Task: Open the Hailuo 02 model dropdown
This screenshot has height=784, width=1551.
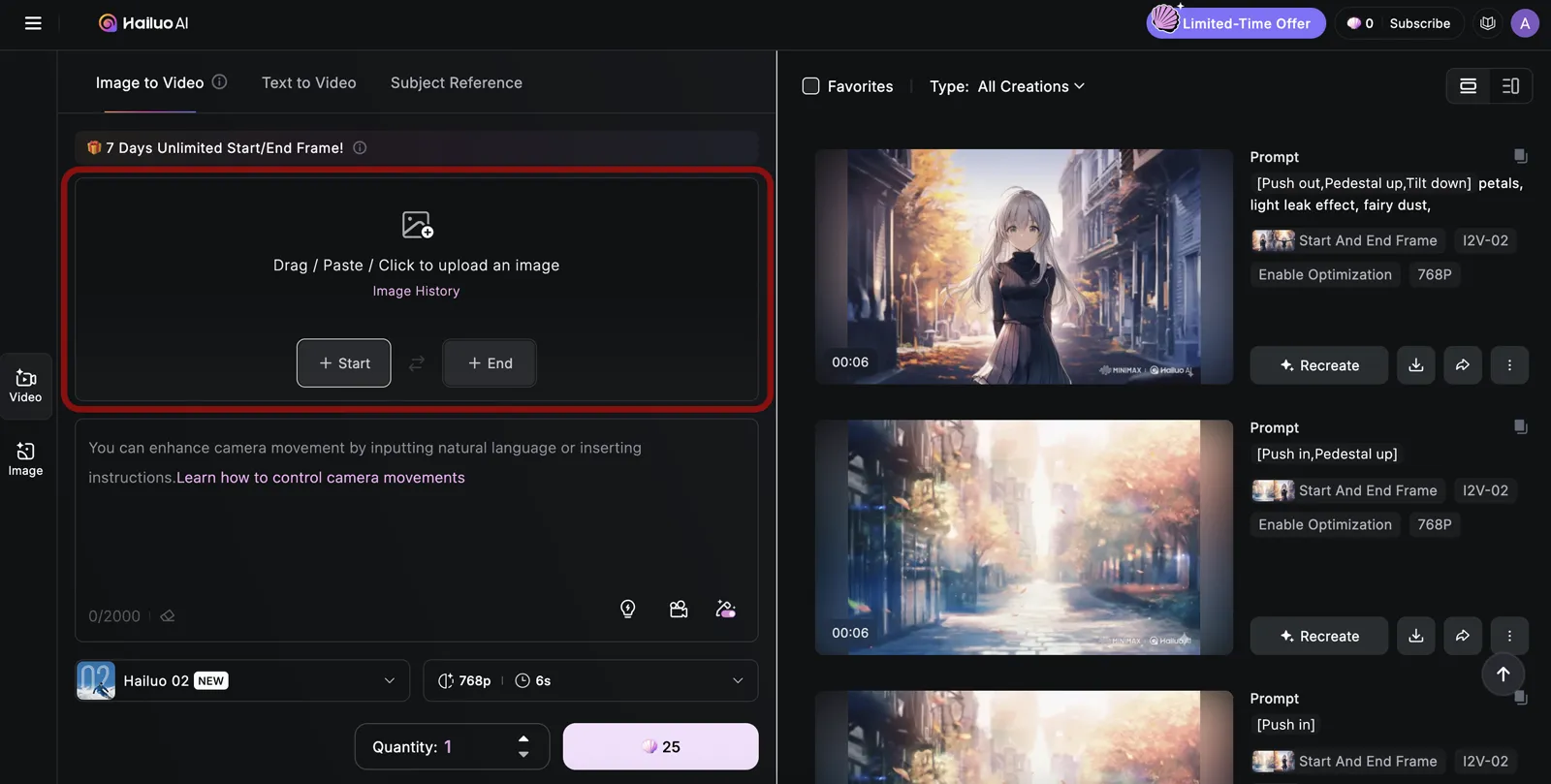Action: click(x=240, y=681)
